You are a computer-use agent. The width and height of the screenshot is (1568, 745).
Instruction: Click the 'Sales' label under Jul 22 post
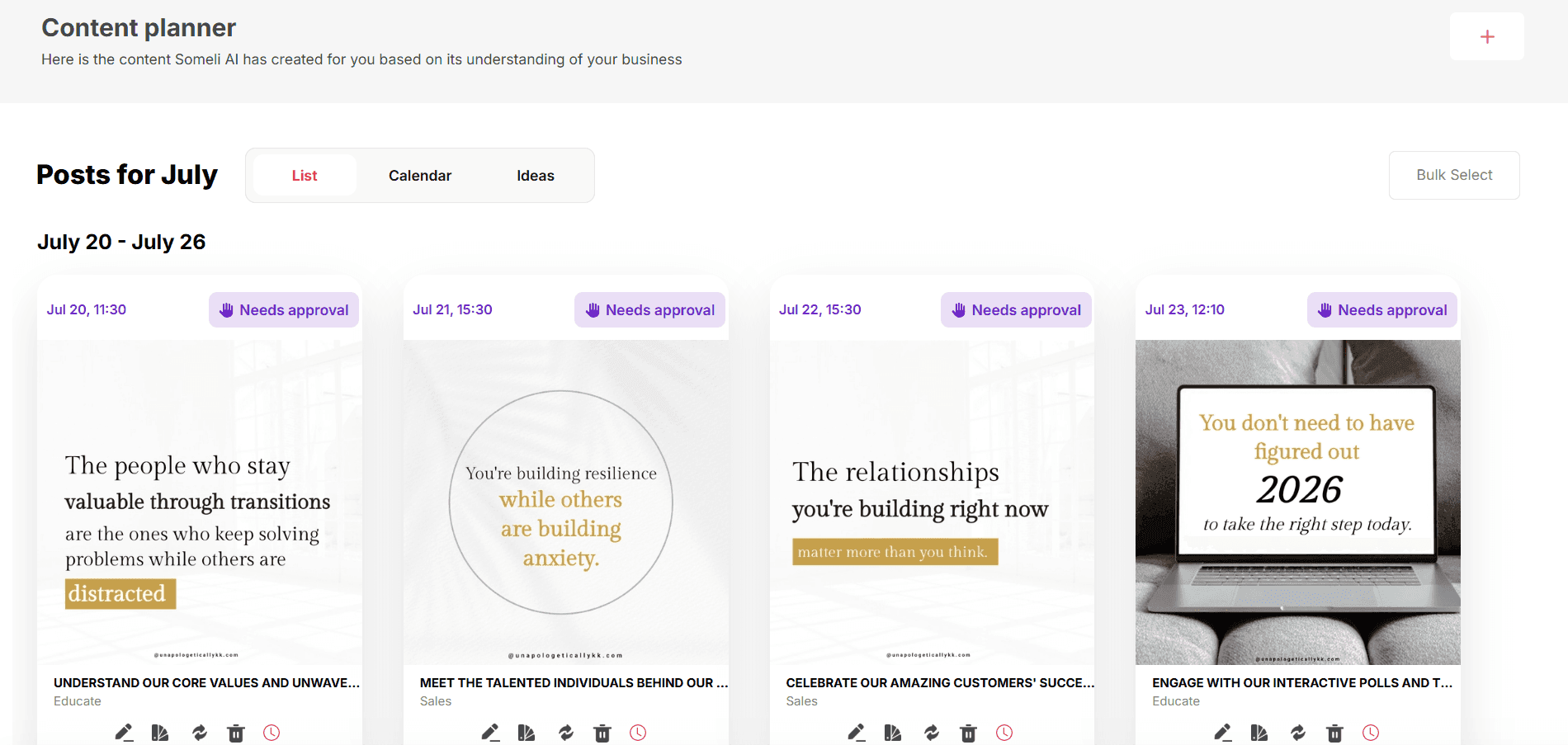tap(801, 700)
